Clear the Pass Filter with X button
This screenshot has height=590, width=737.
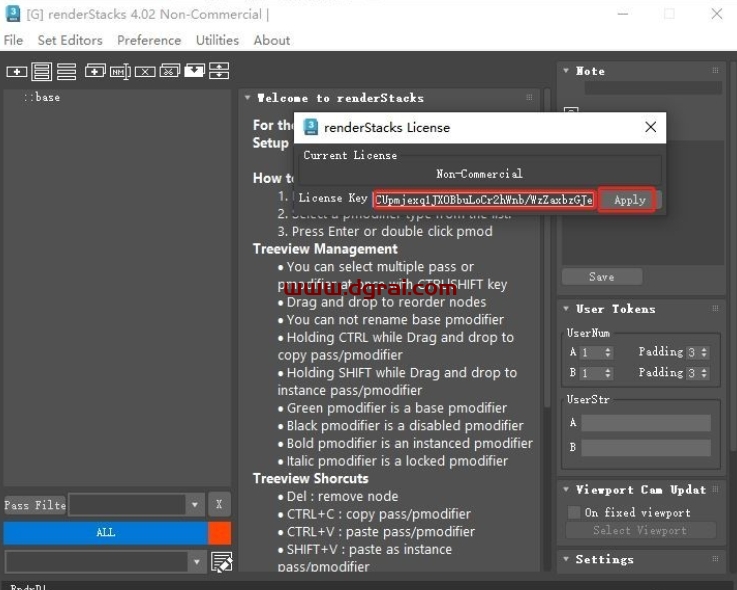point(219,504)
